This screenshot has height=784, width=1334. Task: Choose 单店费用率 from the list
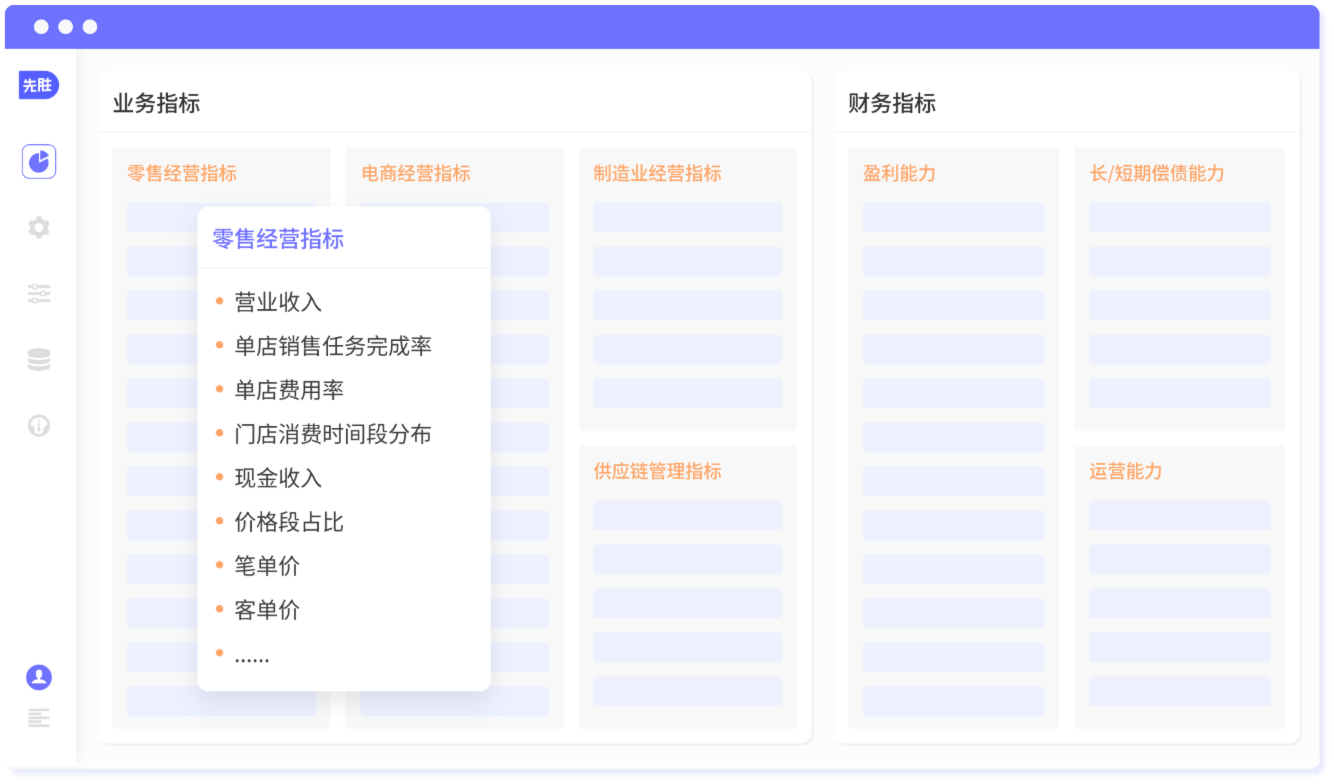pyautogui.click(x=289, y=390)
